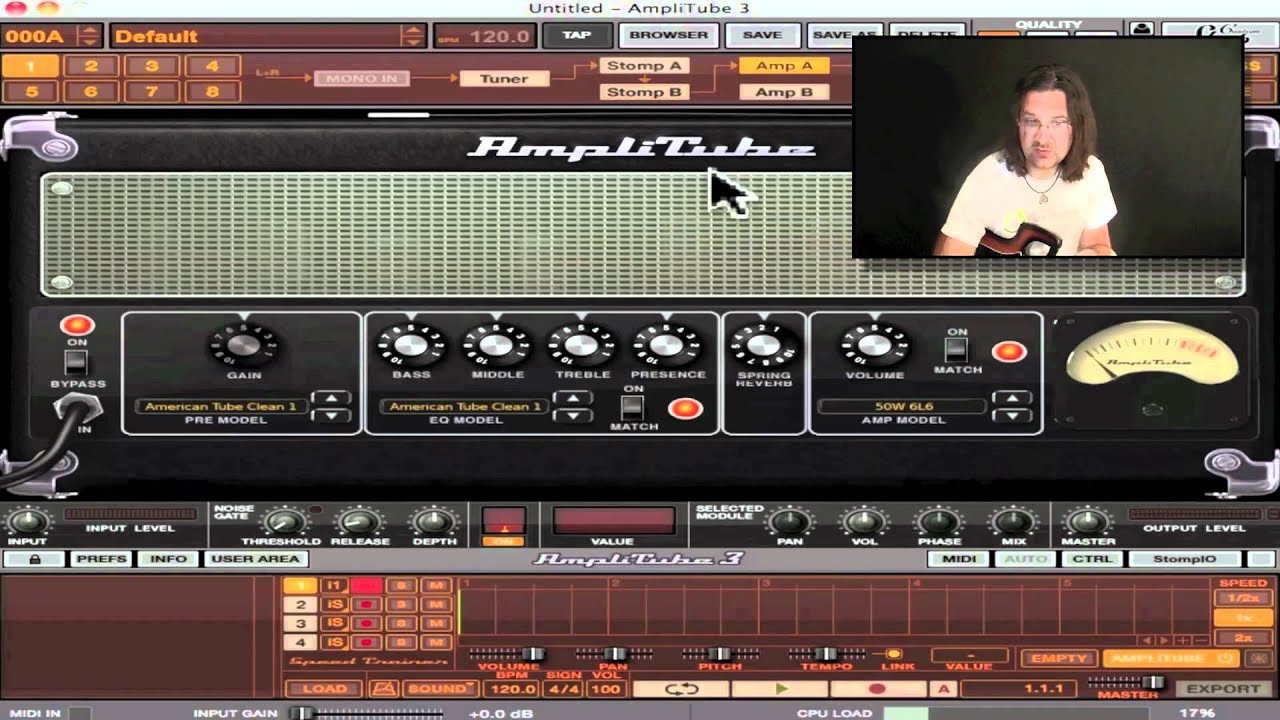Viewport: 1280px width, 720px height.
Task: Select track 3 in the recorder
Action: click(300, 623)
